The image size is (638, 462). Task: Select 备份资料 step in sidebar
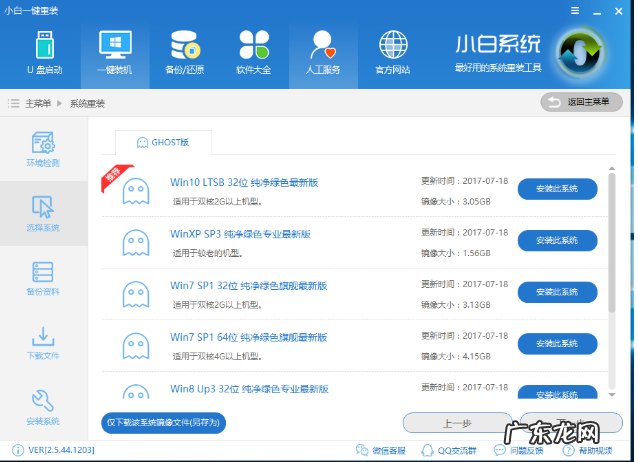(x=43, y=278)
